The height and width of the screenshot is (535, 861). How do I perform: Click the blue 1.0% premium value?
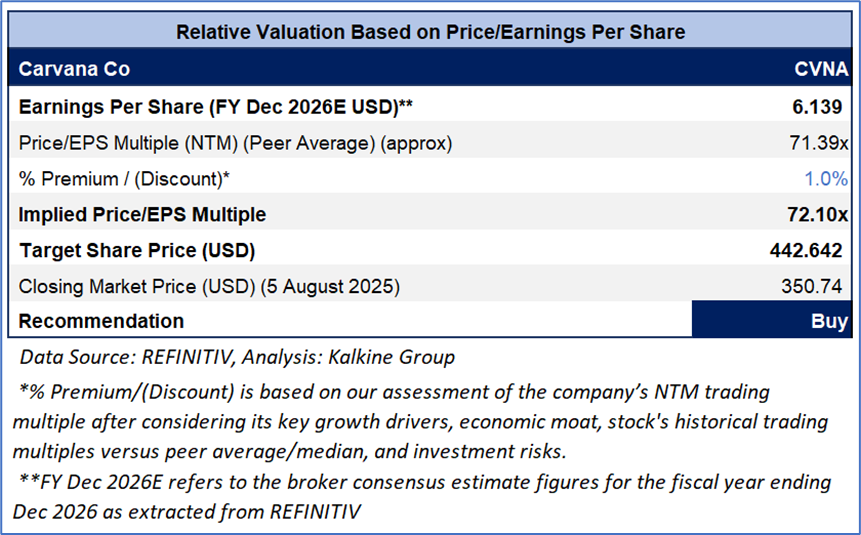825,179
